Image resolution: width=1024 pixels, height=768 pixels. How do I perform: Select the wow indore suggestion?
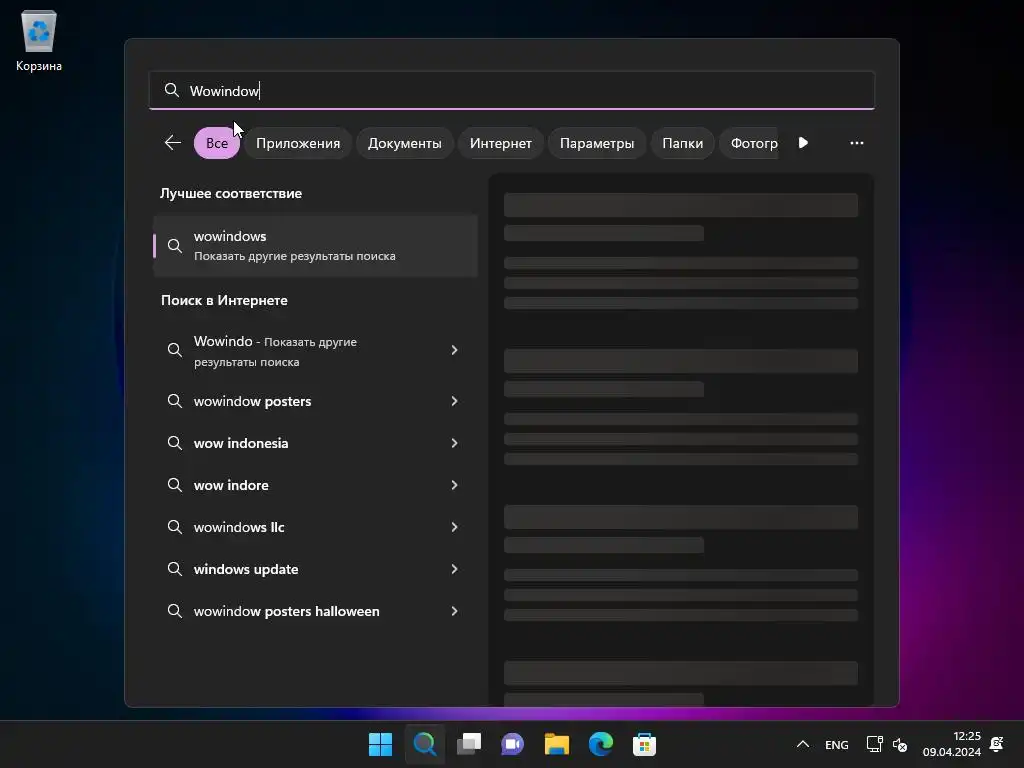[315, 485]
